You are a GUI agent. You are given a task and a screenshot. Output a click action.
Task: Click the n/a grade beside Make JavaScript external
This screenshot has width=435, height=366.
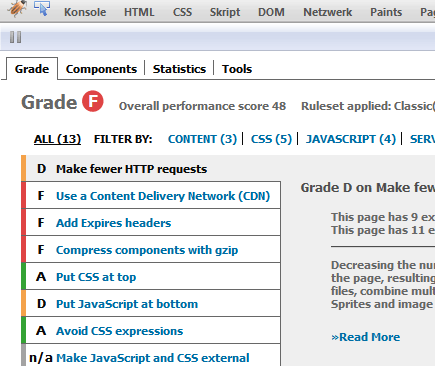click(x=41, y=358)
